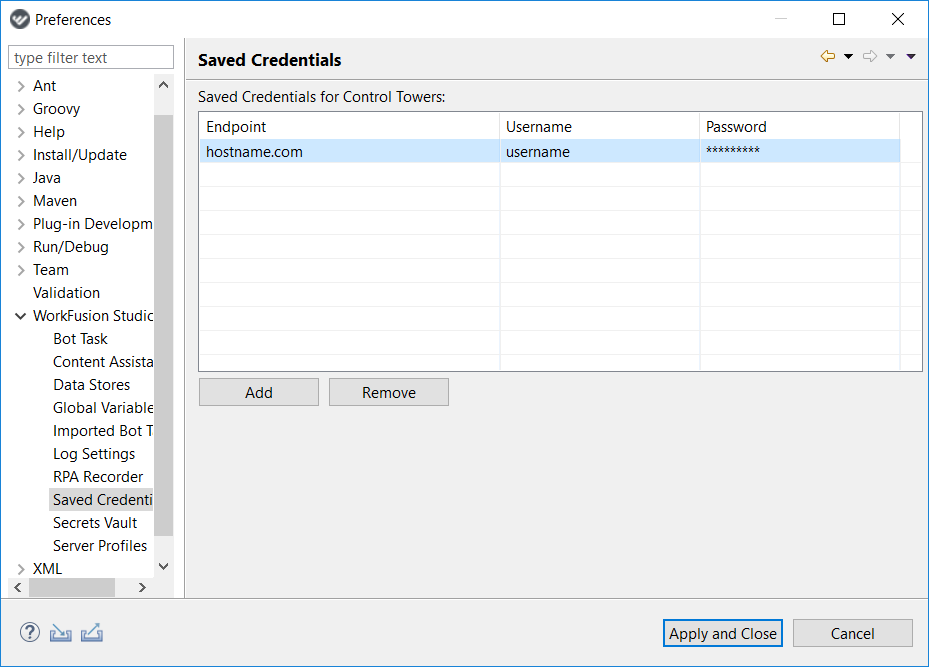929x667 pixels.
Task: Click the horizontal scroll right arrow
Action: pyautogui.click(x=142, y=587)
